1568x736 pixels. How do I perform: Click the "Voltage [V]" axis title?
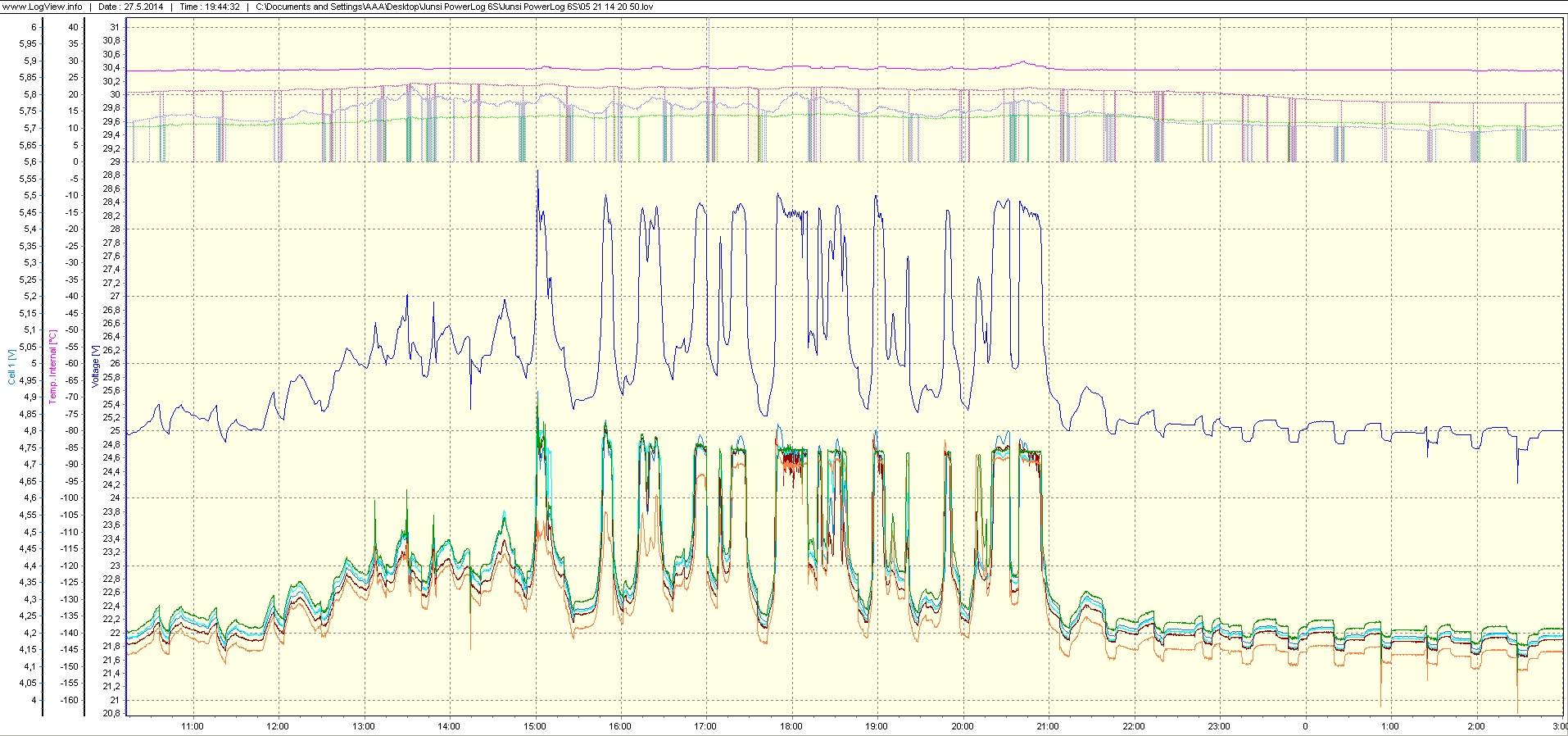(x=96, y=368)
